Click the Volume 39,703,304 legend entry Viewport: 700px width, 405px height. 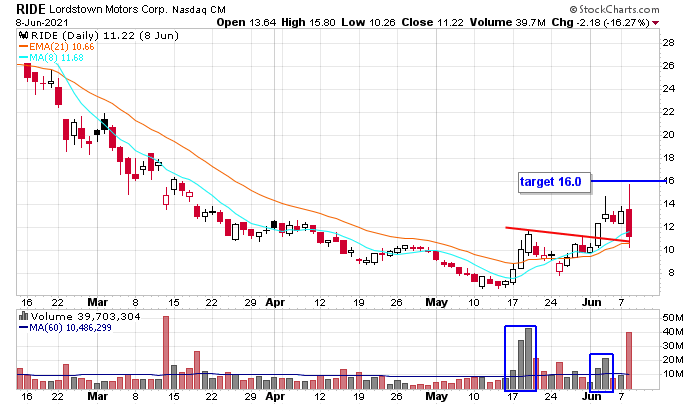[85, 317]
